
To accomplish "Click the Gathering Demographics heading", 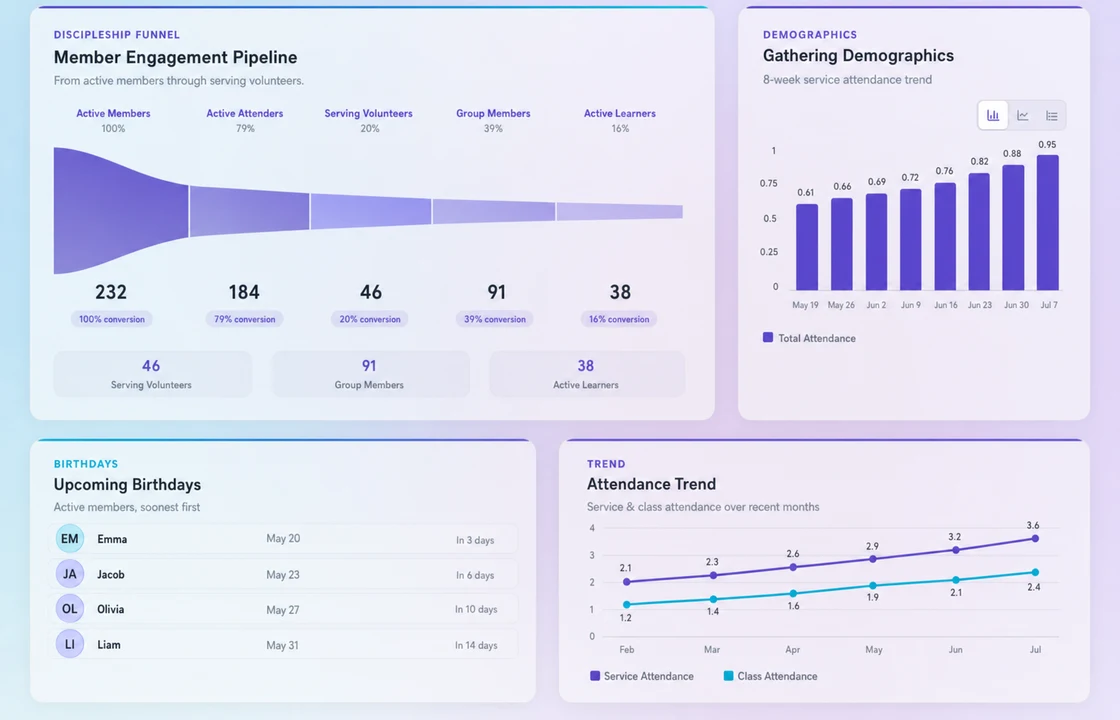I will [858, 56].
